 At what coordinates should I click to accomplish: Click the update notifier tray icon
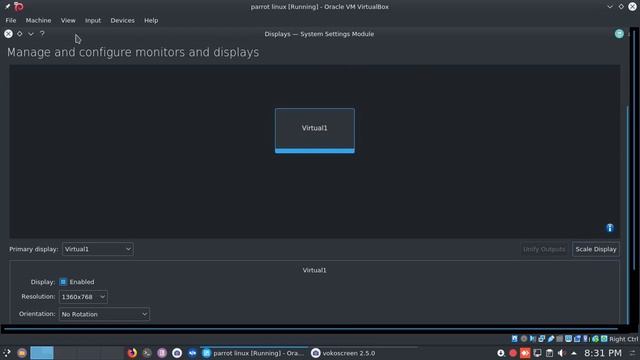501,353
